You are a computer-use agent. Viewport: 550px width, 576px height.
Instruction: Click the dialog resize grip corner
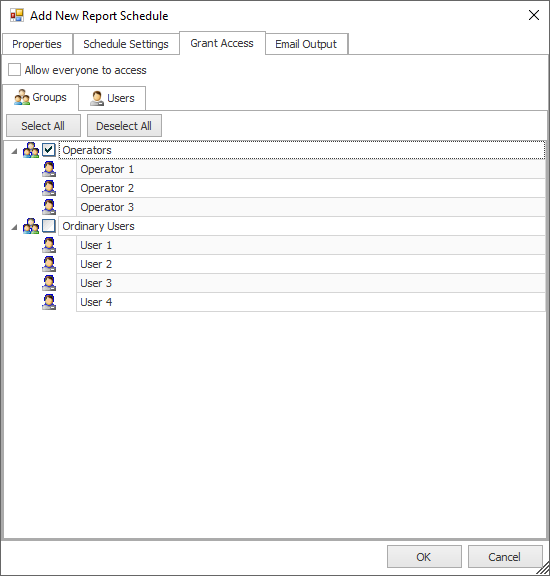(x=543, y=569)
